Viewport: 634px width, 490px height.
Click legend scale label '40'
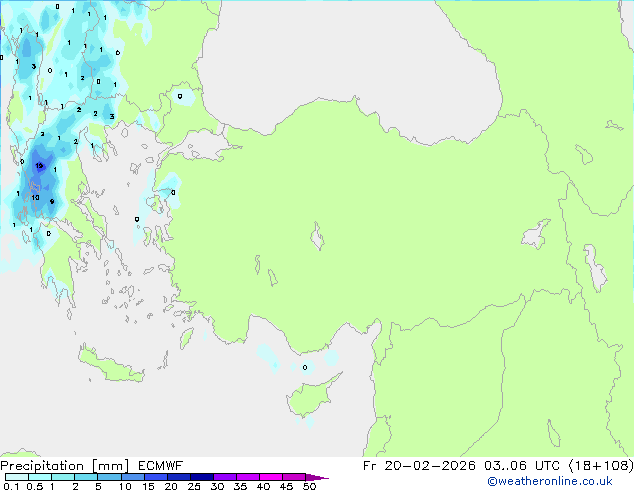tap(263, 486)
